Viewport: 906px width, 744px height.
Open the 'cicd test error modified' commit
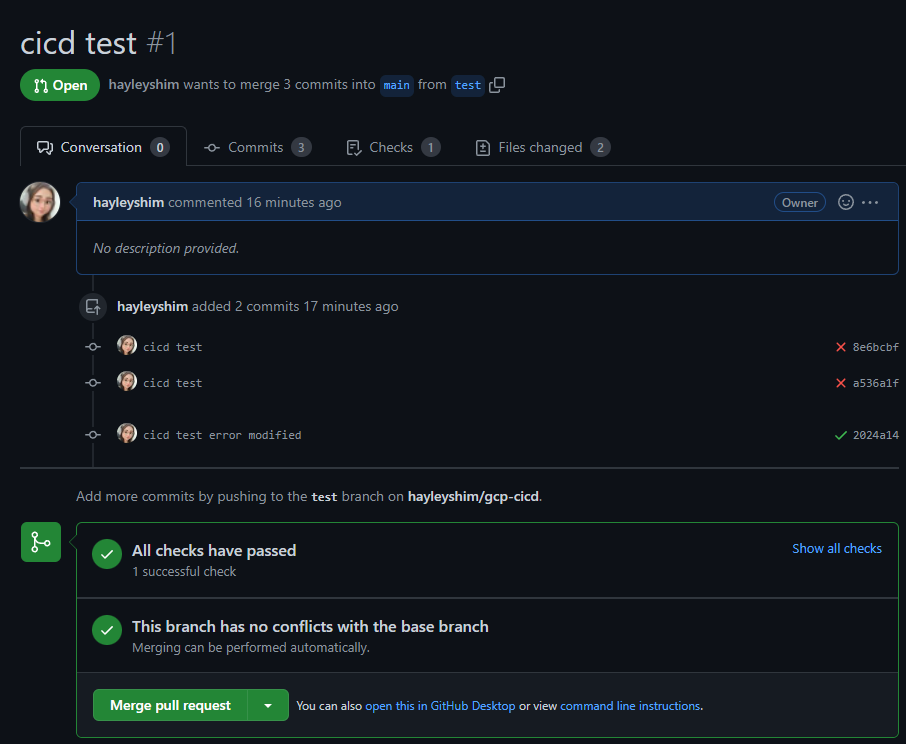pos(222,435)
